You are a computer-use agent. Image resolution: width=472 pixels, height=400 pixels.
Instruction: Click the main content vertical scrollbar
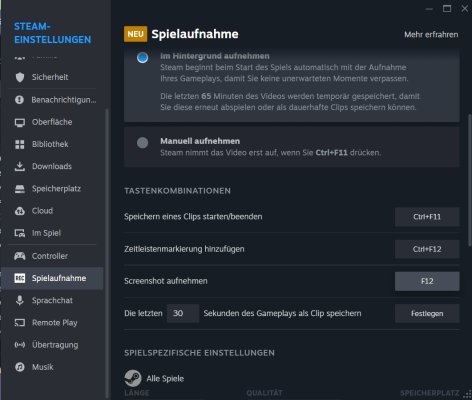pos(470,180)
